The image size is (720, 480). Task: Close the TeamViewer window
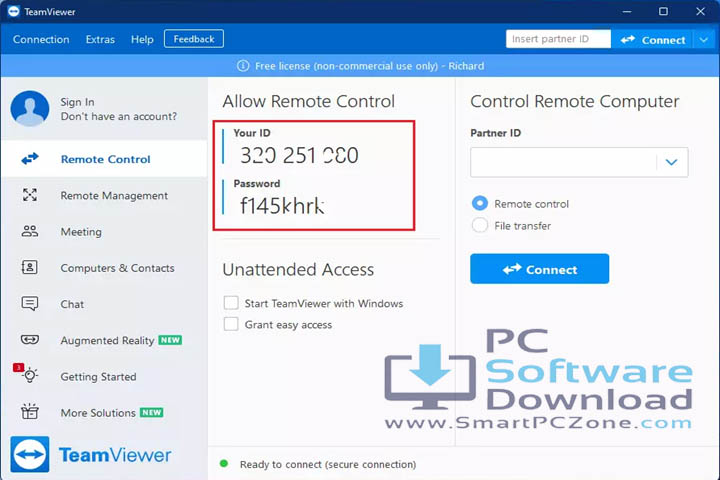(700, 11)
